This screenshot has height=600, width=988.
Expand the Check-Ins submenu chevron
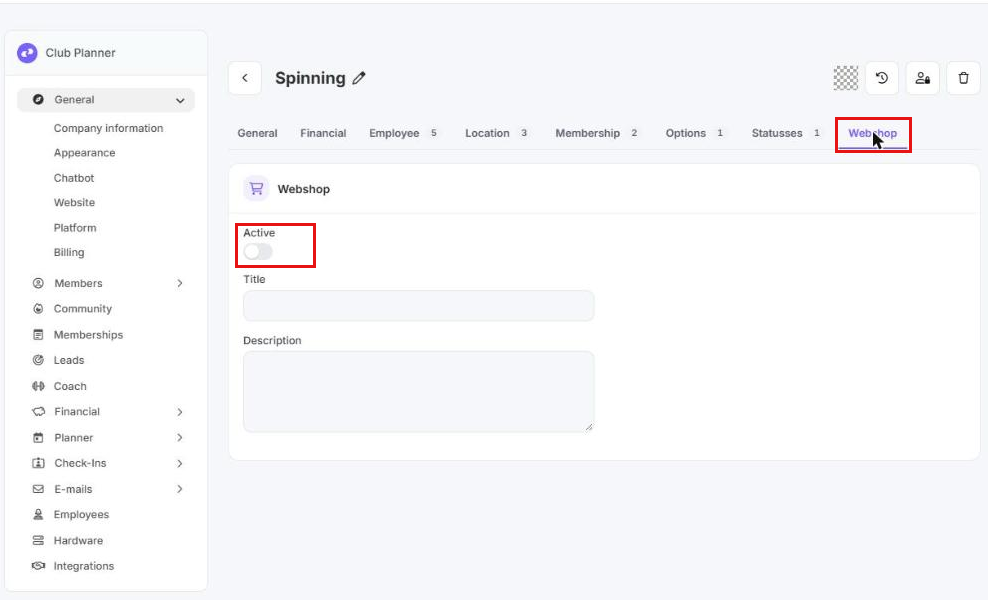point(180,463)
